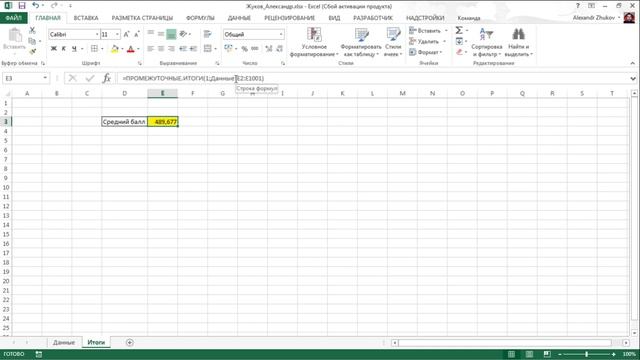640x360 pixels.
Task: Switch to the РЕЦЕНЗИРОВАНИЕ tab
Action: pos(289,18)
